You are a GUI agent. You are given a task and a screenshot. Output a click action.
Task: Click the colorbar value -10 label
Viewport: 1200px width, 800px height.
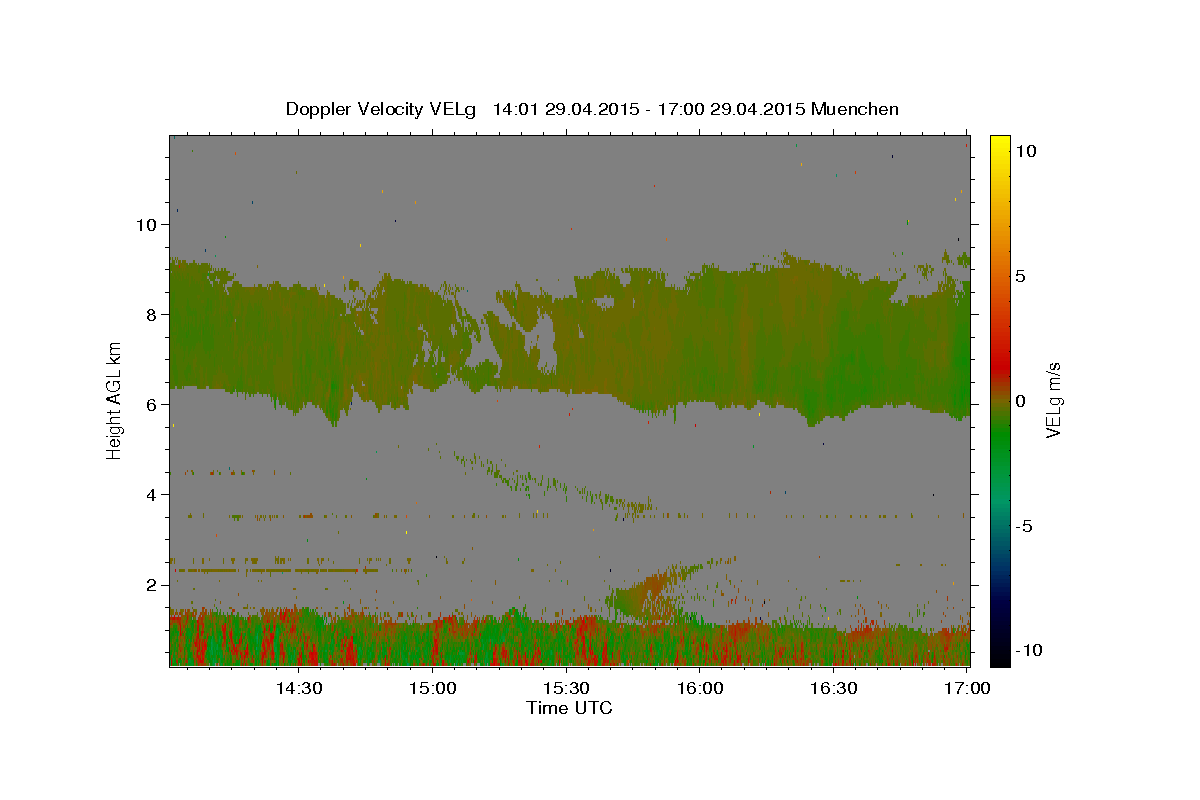click(x=1028, y=651)
